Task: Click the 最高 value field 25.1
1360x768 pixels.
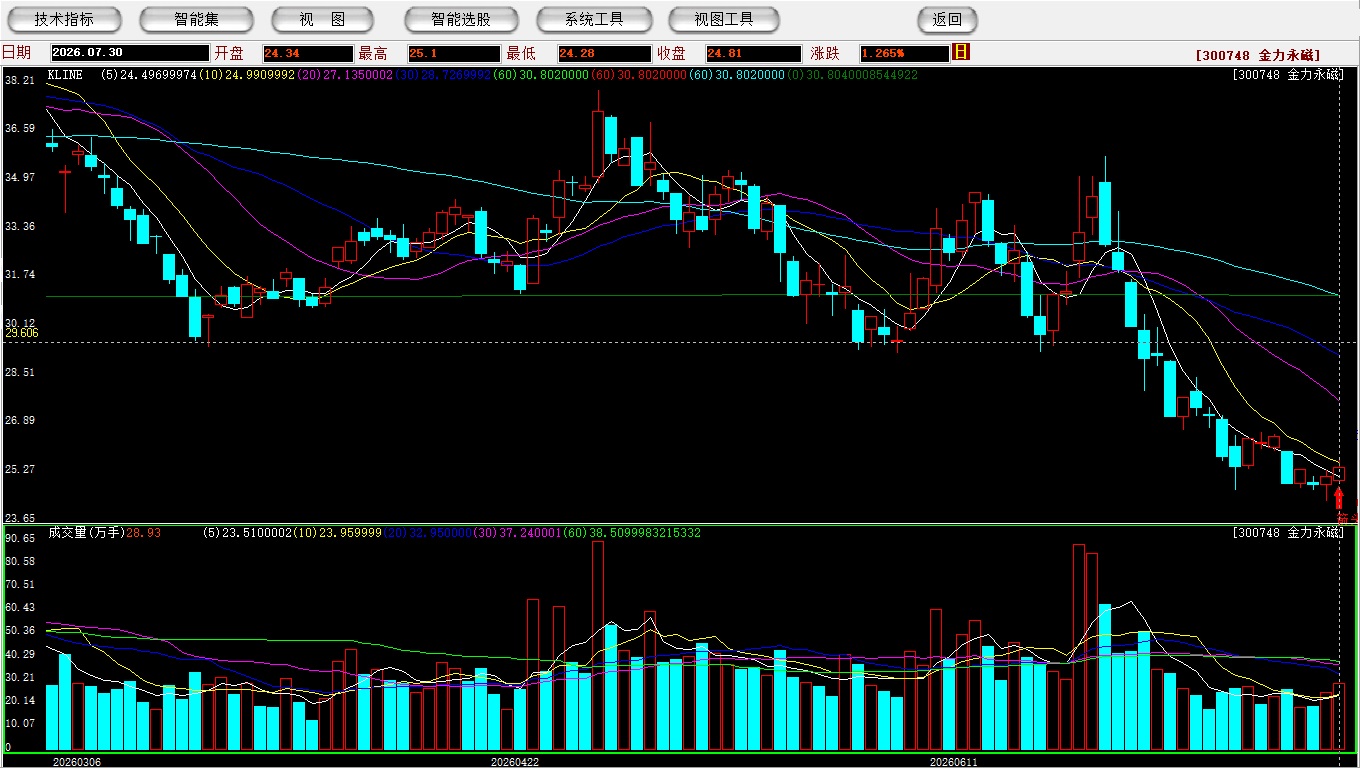Action: coord(454,54)
